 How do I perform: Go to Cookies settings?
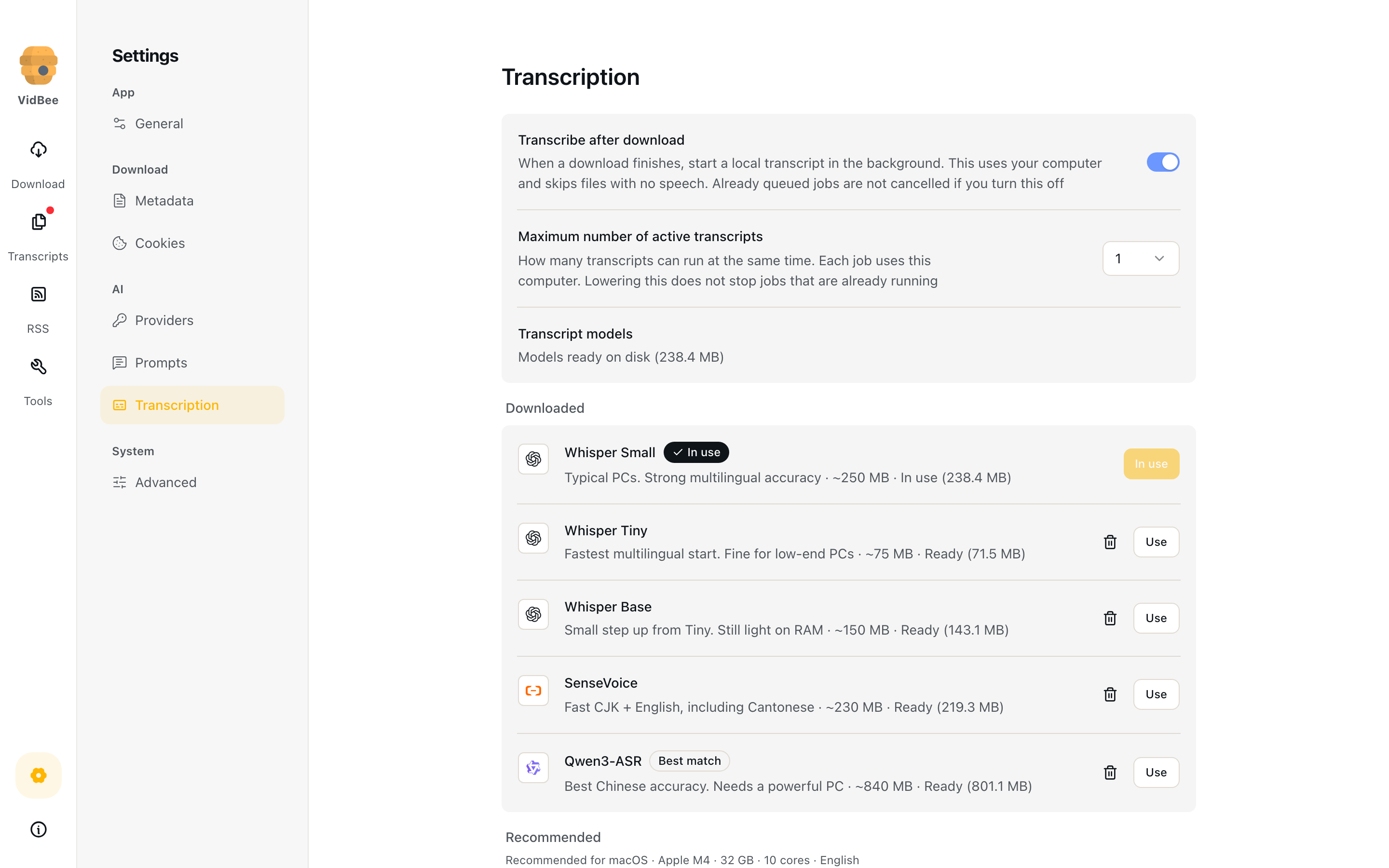coord(192,243)
